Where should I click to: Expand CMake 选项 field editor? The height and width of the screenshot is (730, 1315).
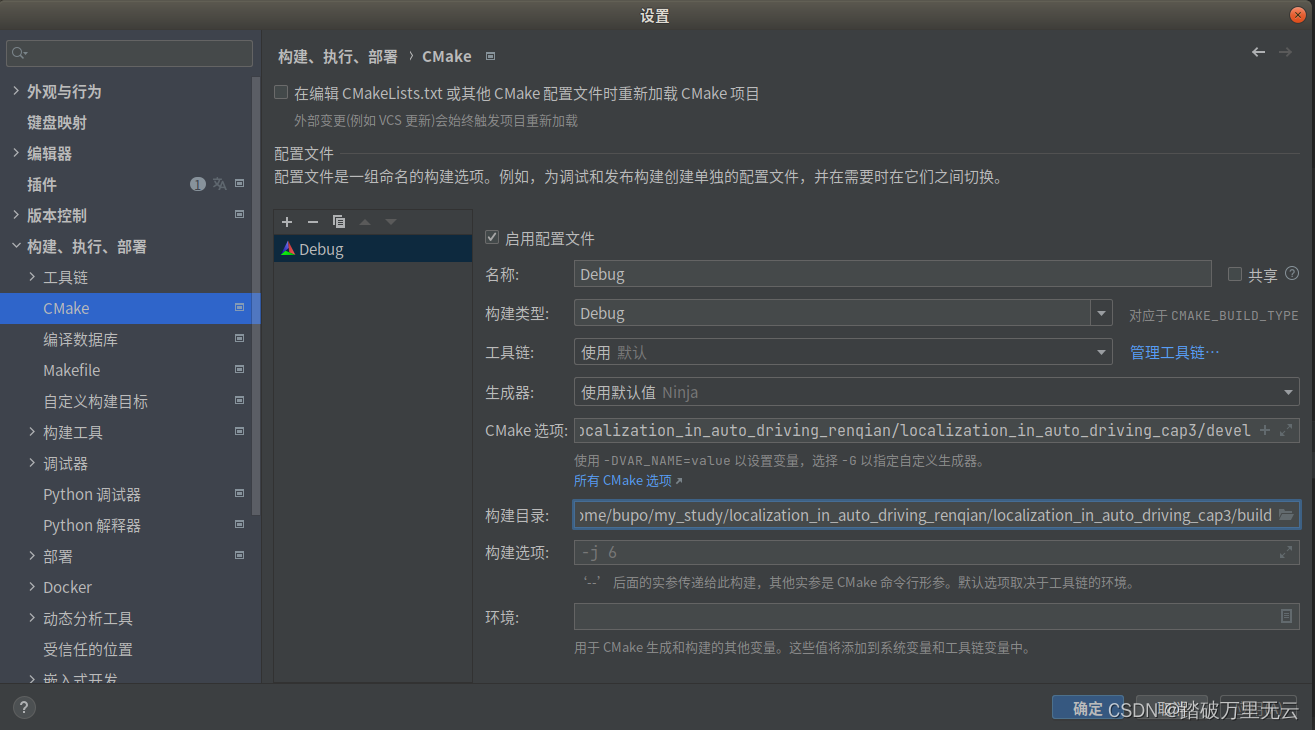coord(1287,430)
